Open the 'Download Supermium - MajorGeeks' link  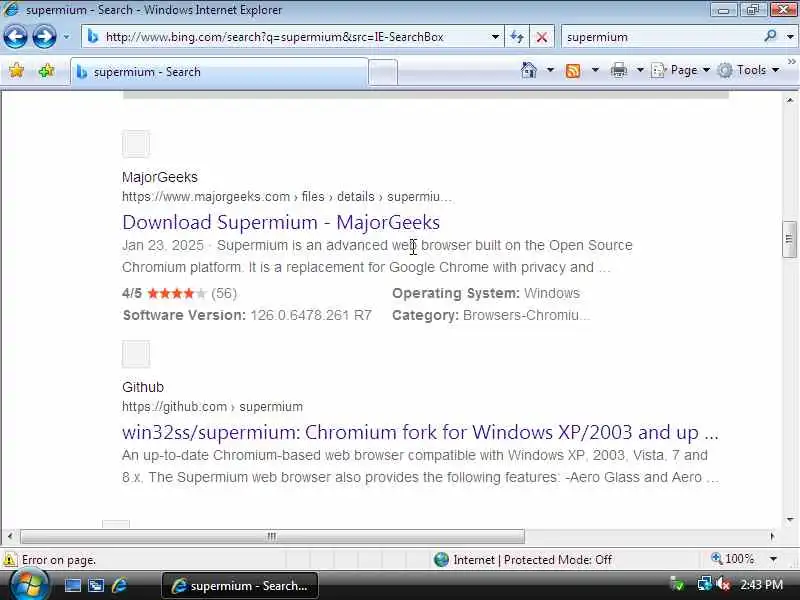tap(281, 222)
